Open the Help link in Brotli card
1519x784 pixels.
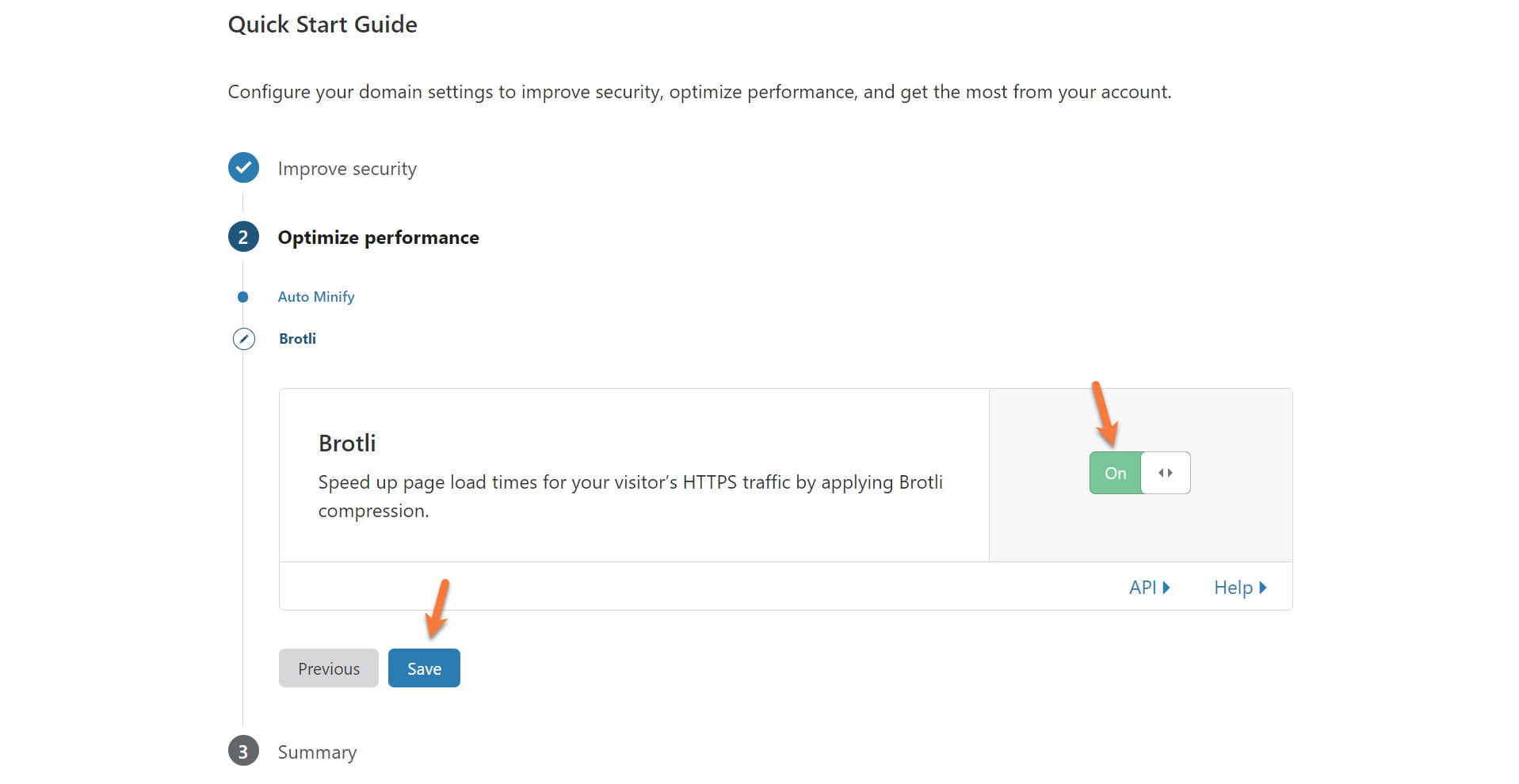1233,588
